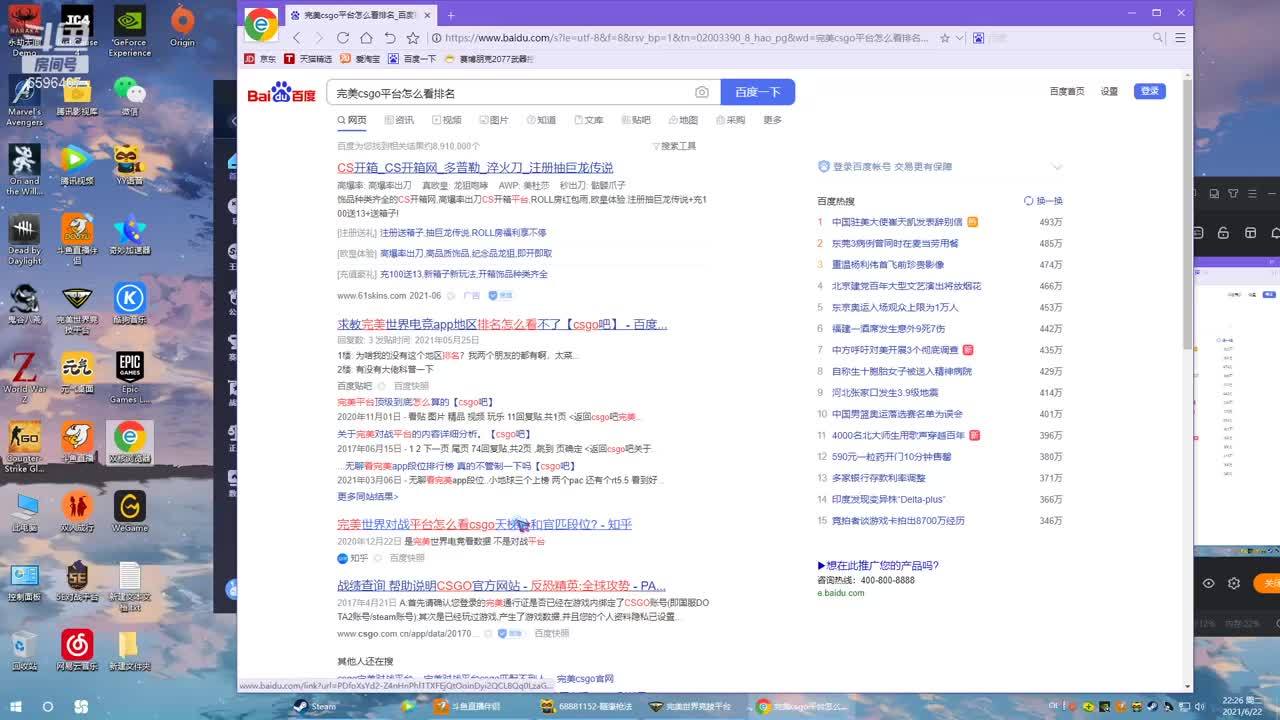Select the WeGame desktop icon
1280x720 pixels.
pos(130,511)
